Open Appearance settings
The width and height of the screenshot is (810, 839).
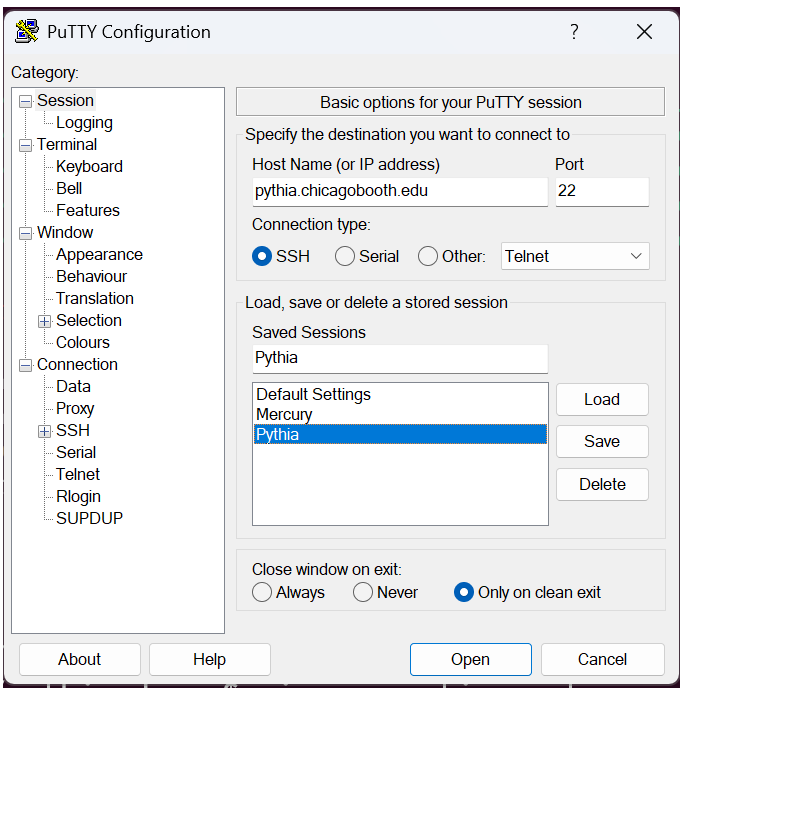click(99, 254)
